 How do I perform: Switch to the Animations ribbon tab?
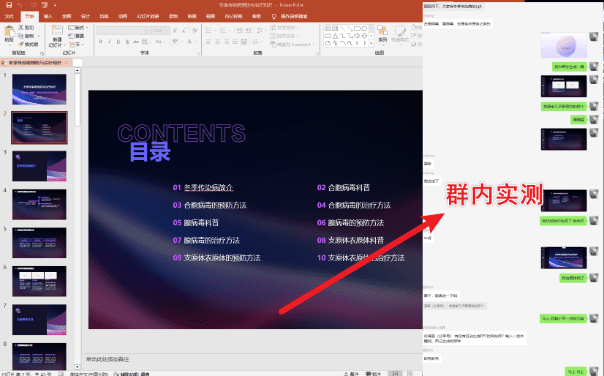(x=122, y=16)
